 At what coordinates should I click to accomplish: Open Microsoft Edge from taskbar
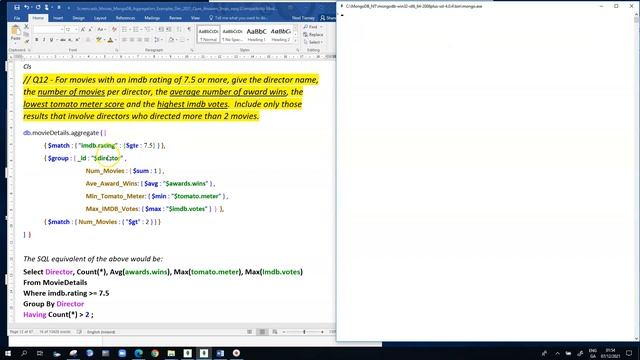click(138, 353)
